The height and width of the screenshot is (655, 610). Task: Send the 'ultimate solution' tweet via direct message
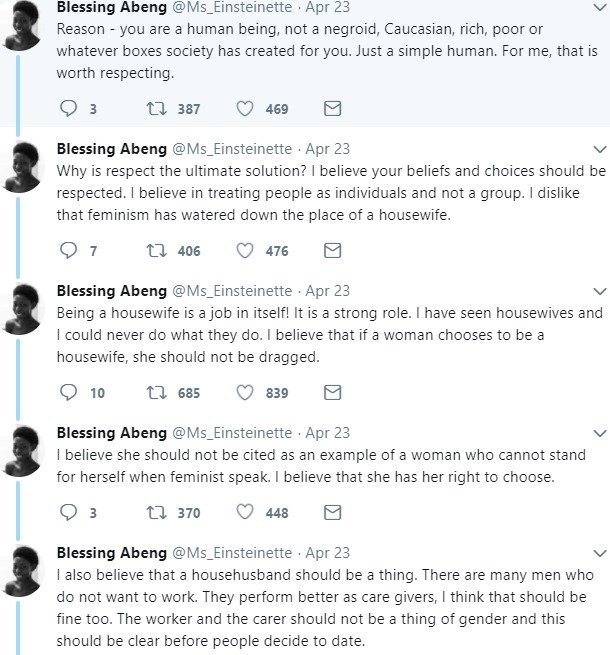tap(333, 250)
